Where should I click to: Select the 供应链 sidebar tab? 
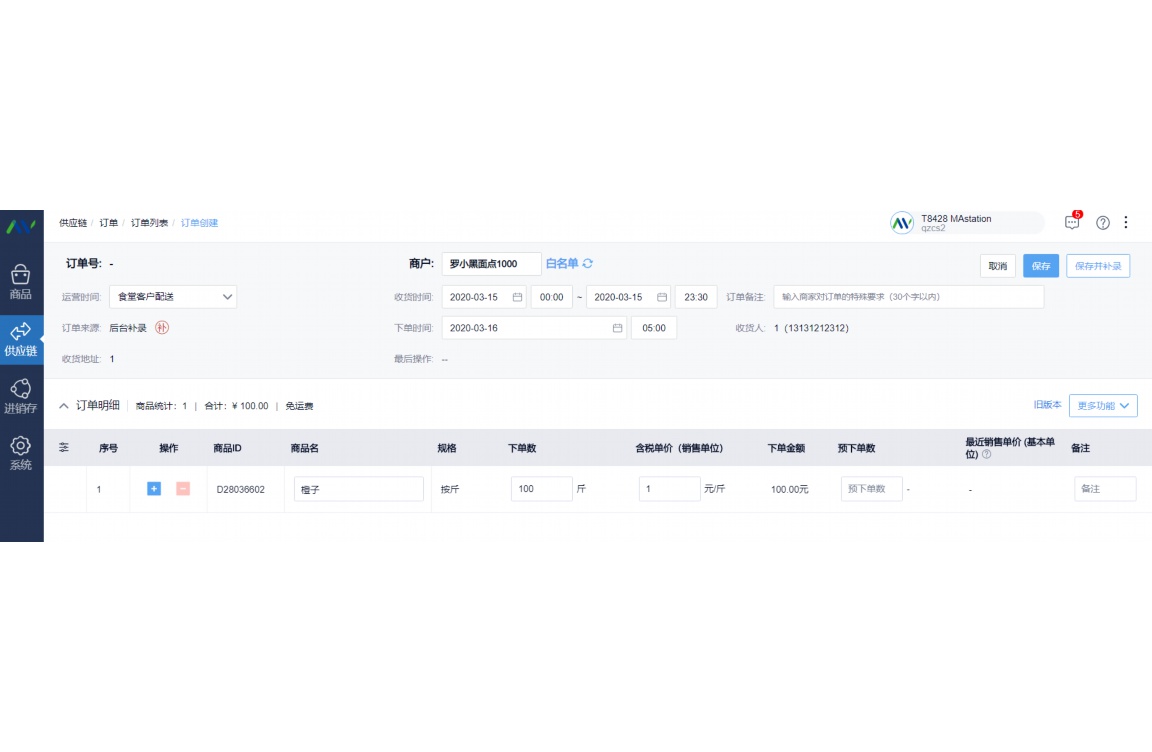(21, 339)
